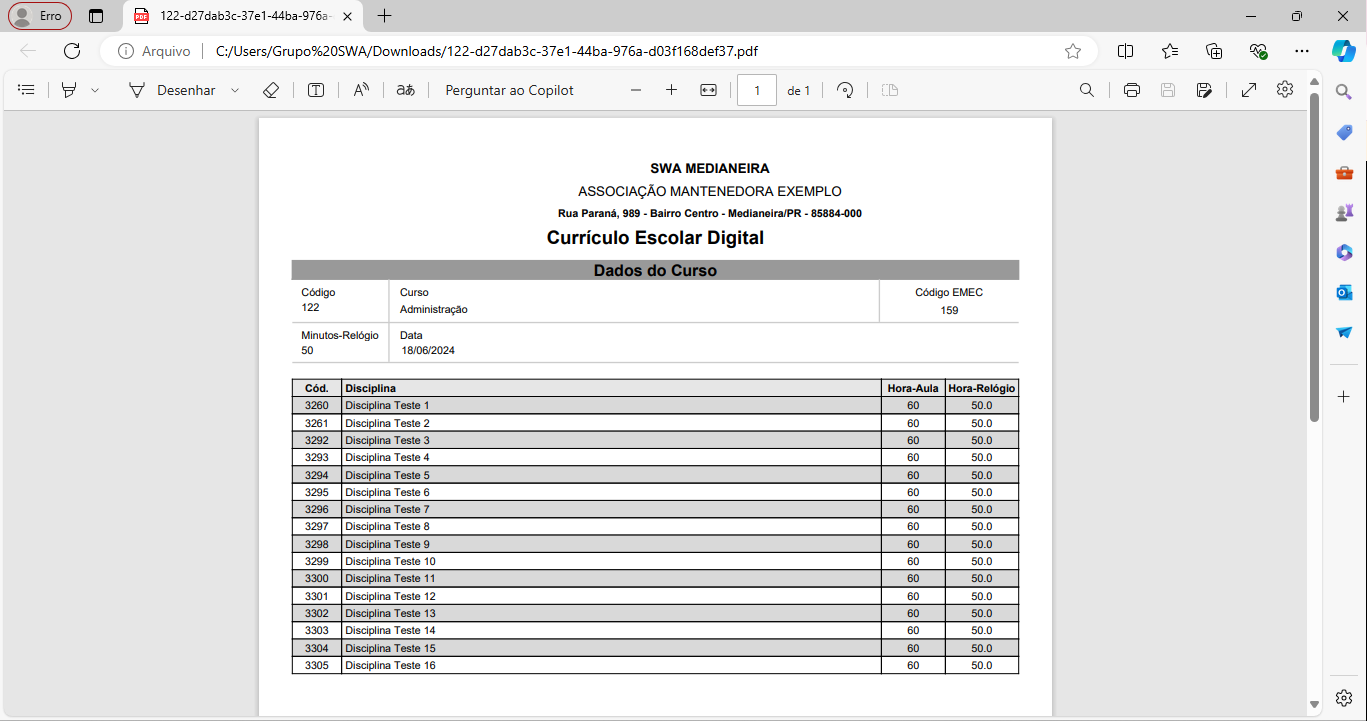Viewport: 1367px width, 721px height.
Task: Open the PDF table of contents icon
Action: (x=27, y=90)
